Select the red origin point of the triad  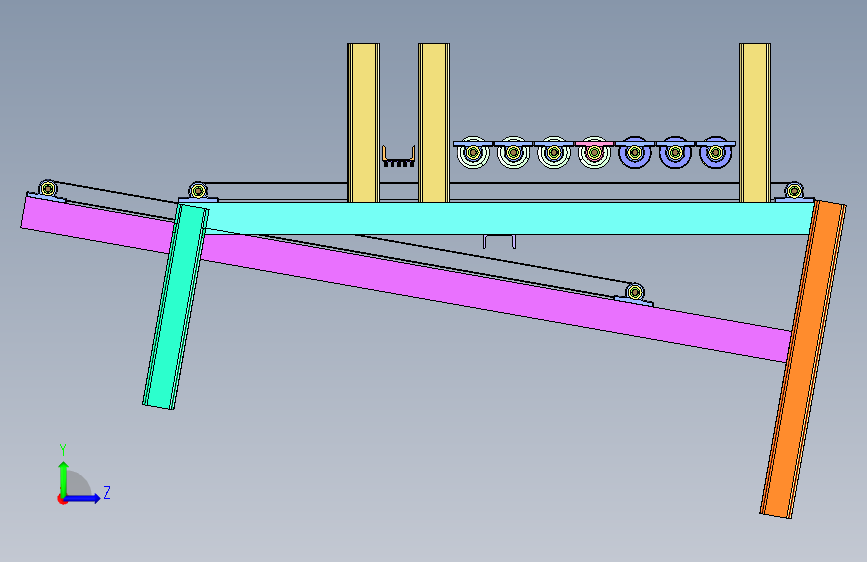pos(62,499)
